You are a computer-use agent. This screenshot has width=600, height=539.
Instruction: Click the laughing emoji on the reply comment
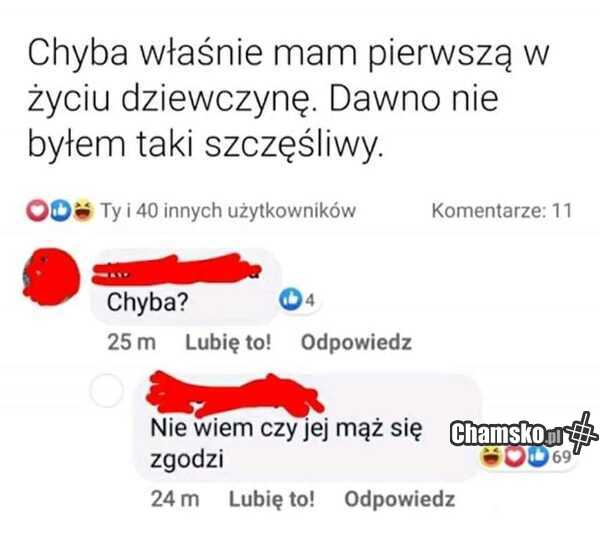click(491, 457)
